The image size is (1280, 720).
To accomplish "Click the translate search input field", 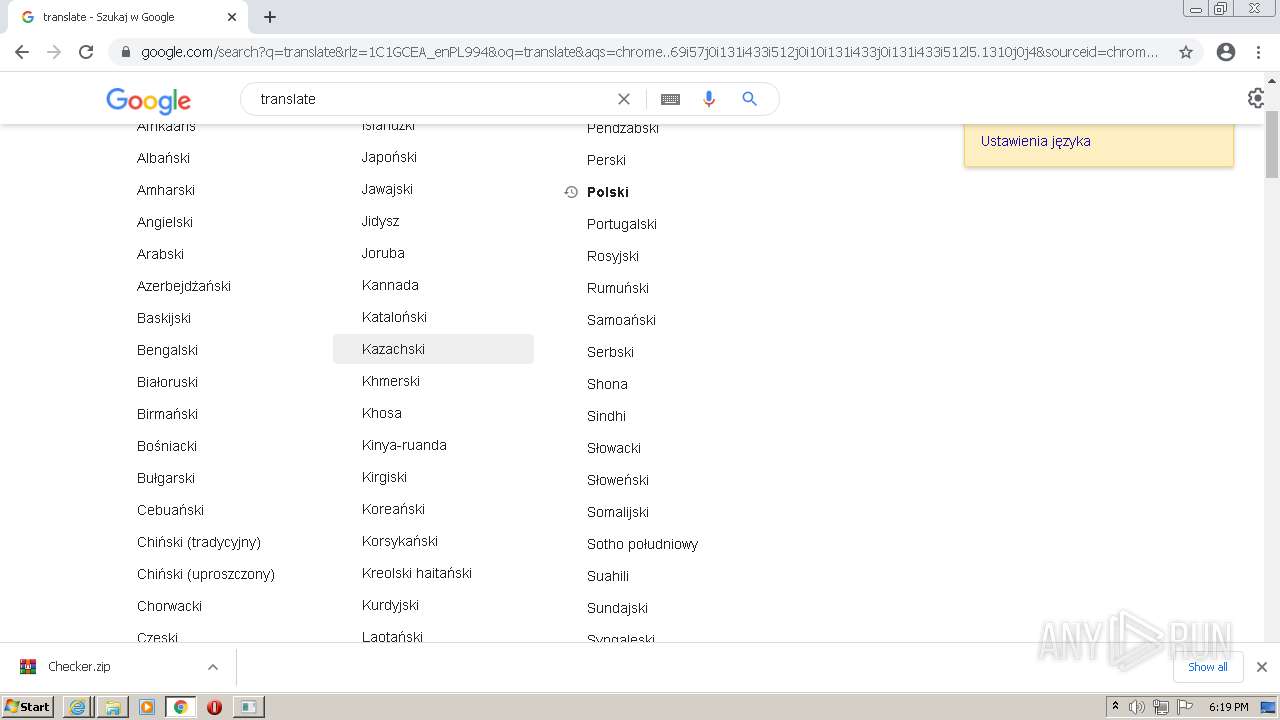I will tap(430, 99).
